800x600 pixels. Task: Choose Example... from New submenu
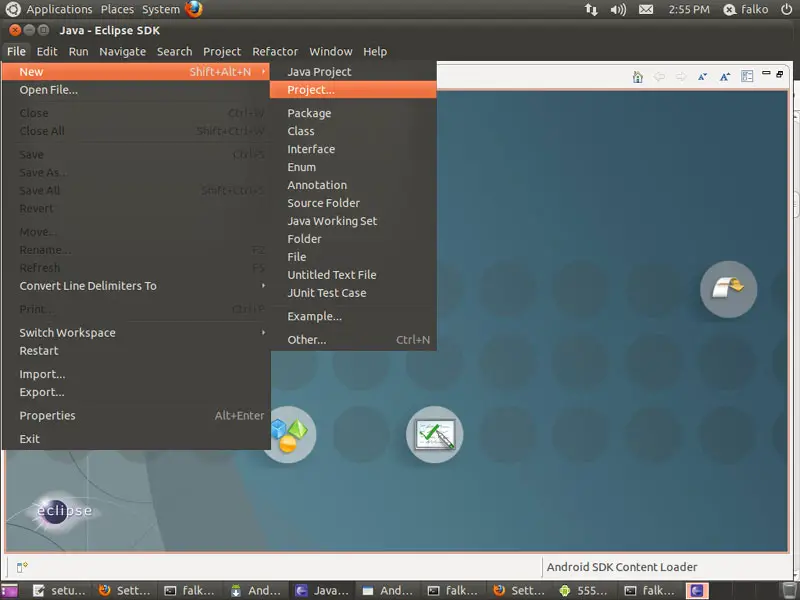pos(353,316)
